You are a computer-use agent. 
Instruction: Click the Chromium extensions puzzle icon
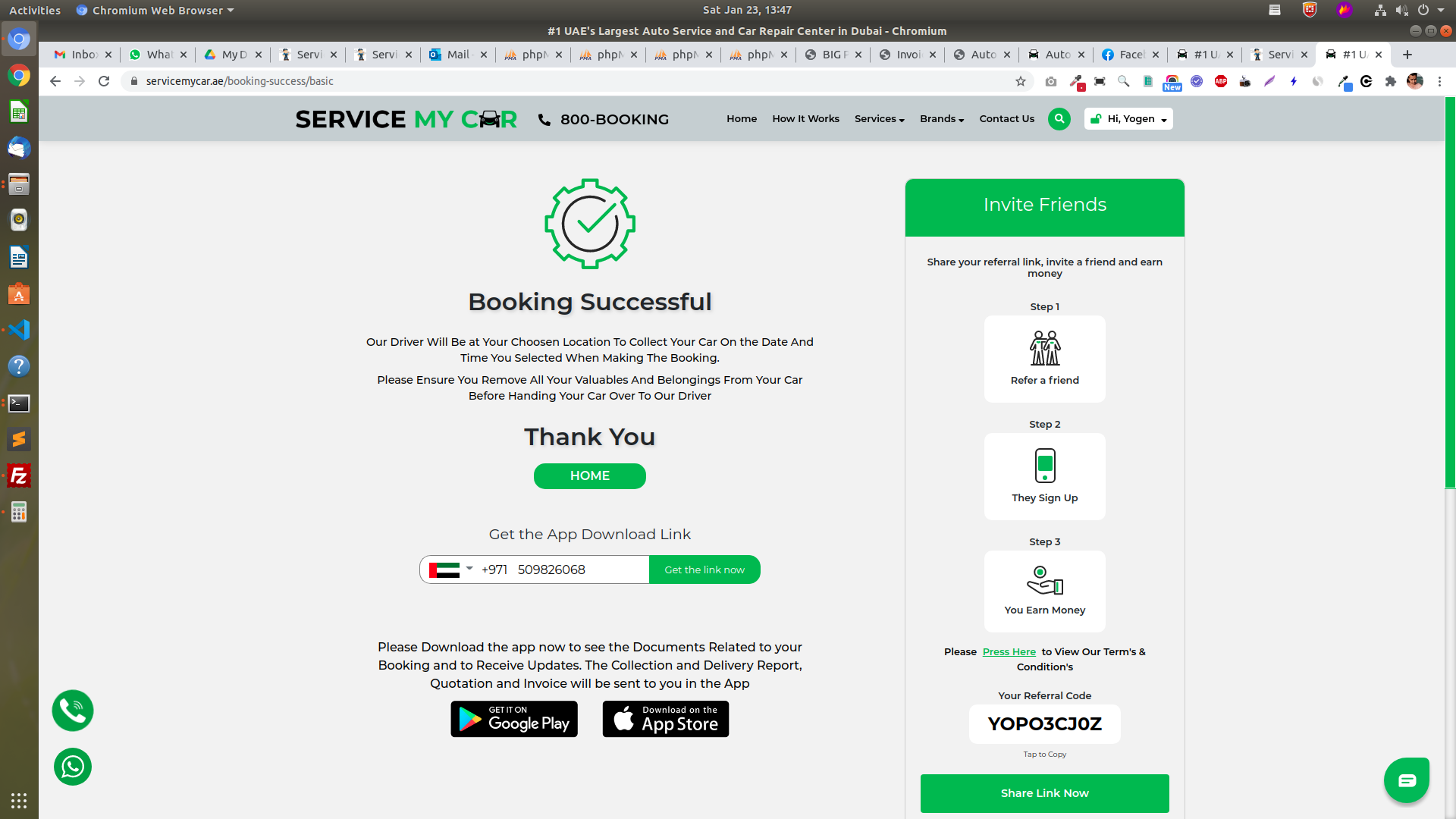point(1390,81)
